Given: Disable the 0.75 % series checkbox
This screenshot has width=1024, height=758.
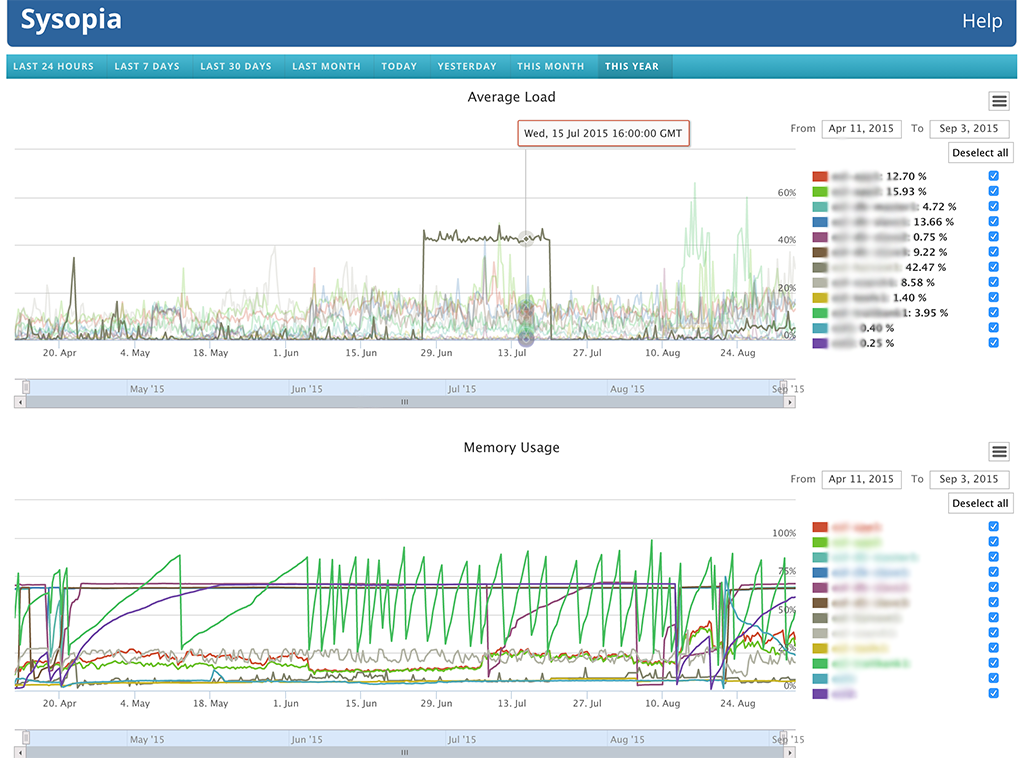Looking at the screenshot, I should click(993, 236).
